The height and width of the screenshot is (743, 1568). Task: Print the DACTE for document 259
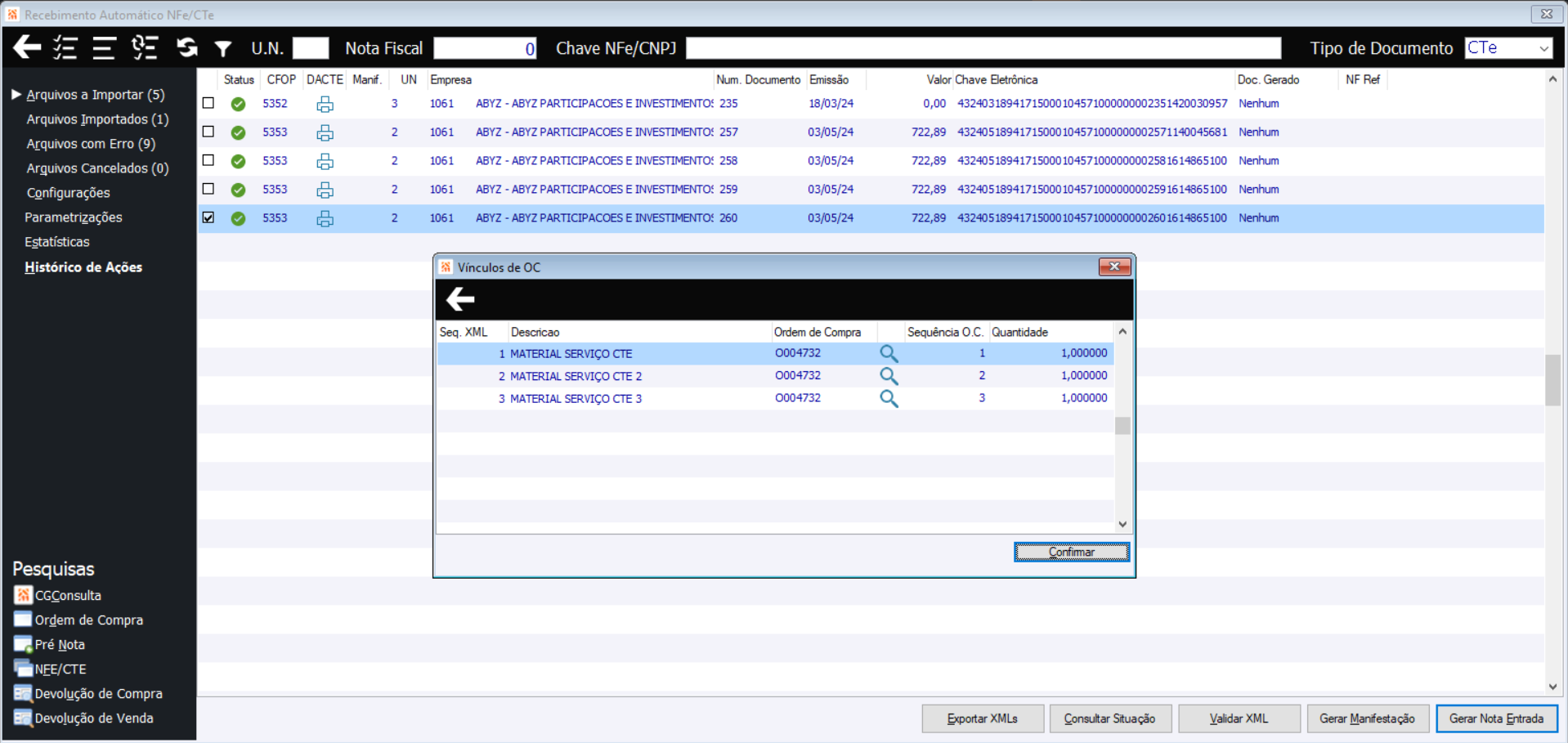(325, 190)
